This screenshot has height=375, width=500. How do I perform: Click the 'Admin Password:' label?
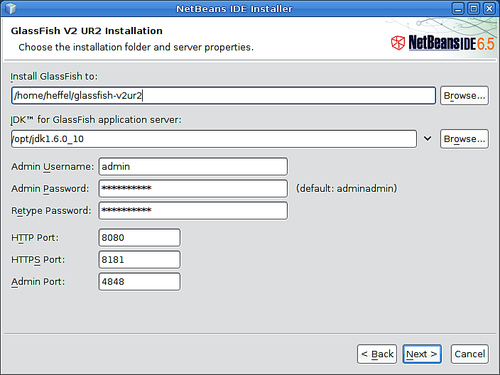click(x=50, y=188)
